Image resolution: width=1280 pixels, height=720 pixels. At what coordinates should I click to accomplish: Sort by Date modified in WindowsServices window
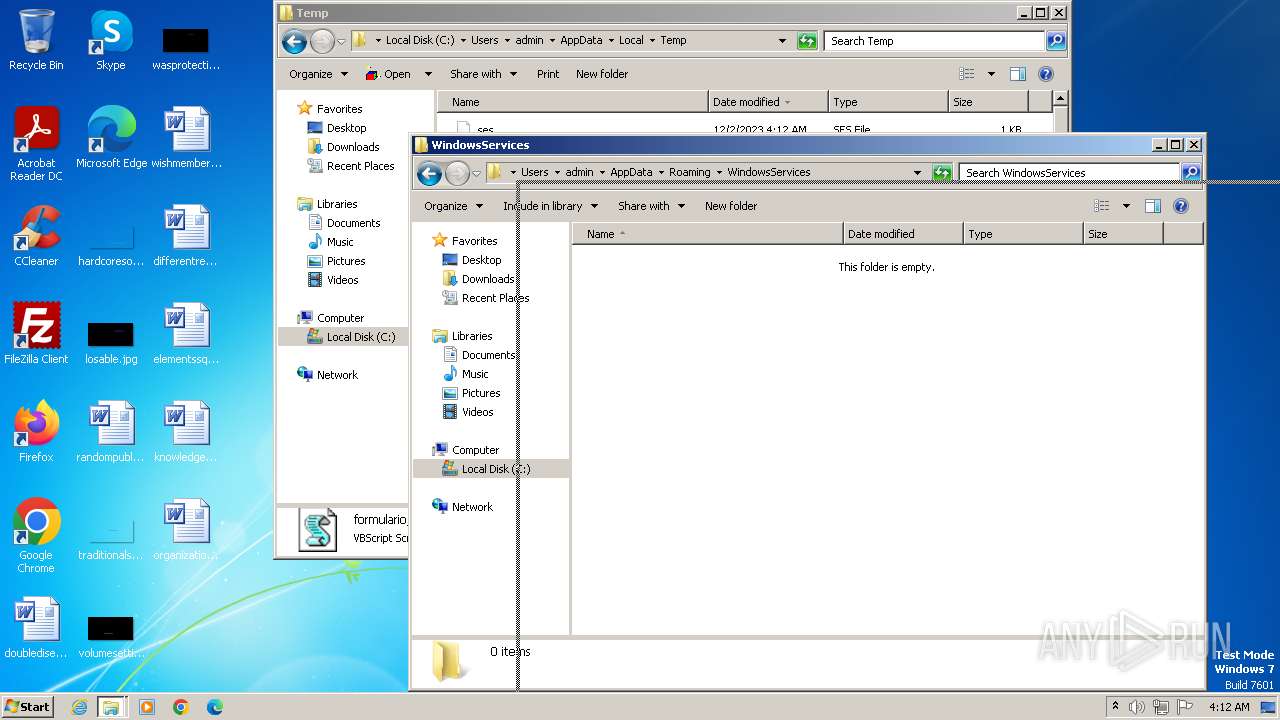[x=903, y=234]
